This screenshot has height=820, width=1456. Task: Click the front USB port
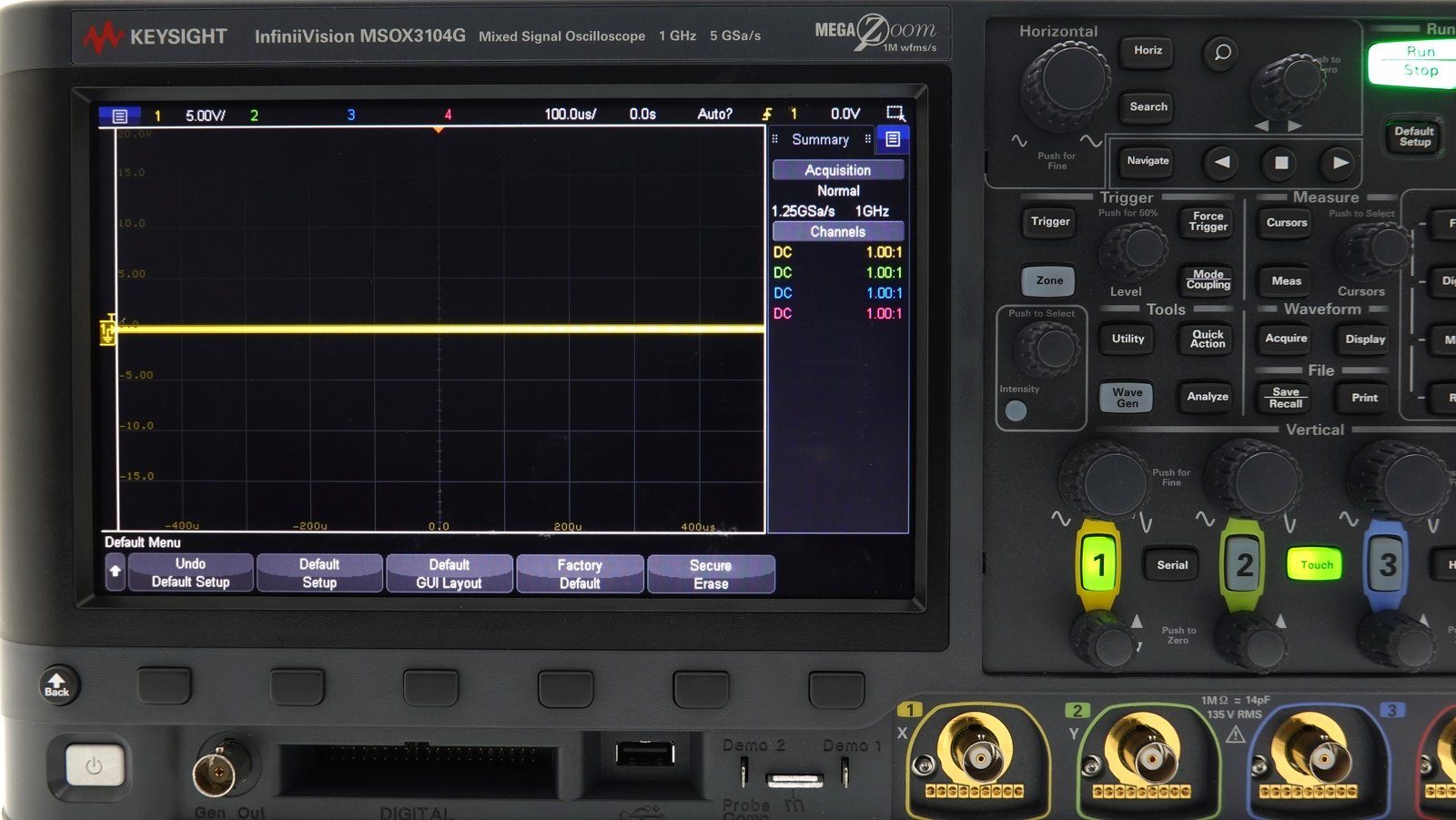pos(644,753)
